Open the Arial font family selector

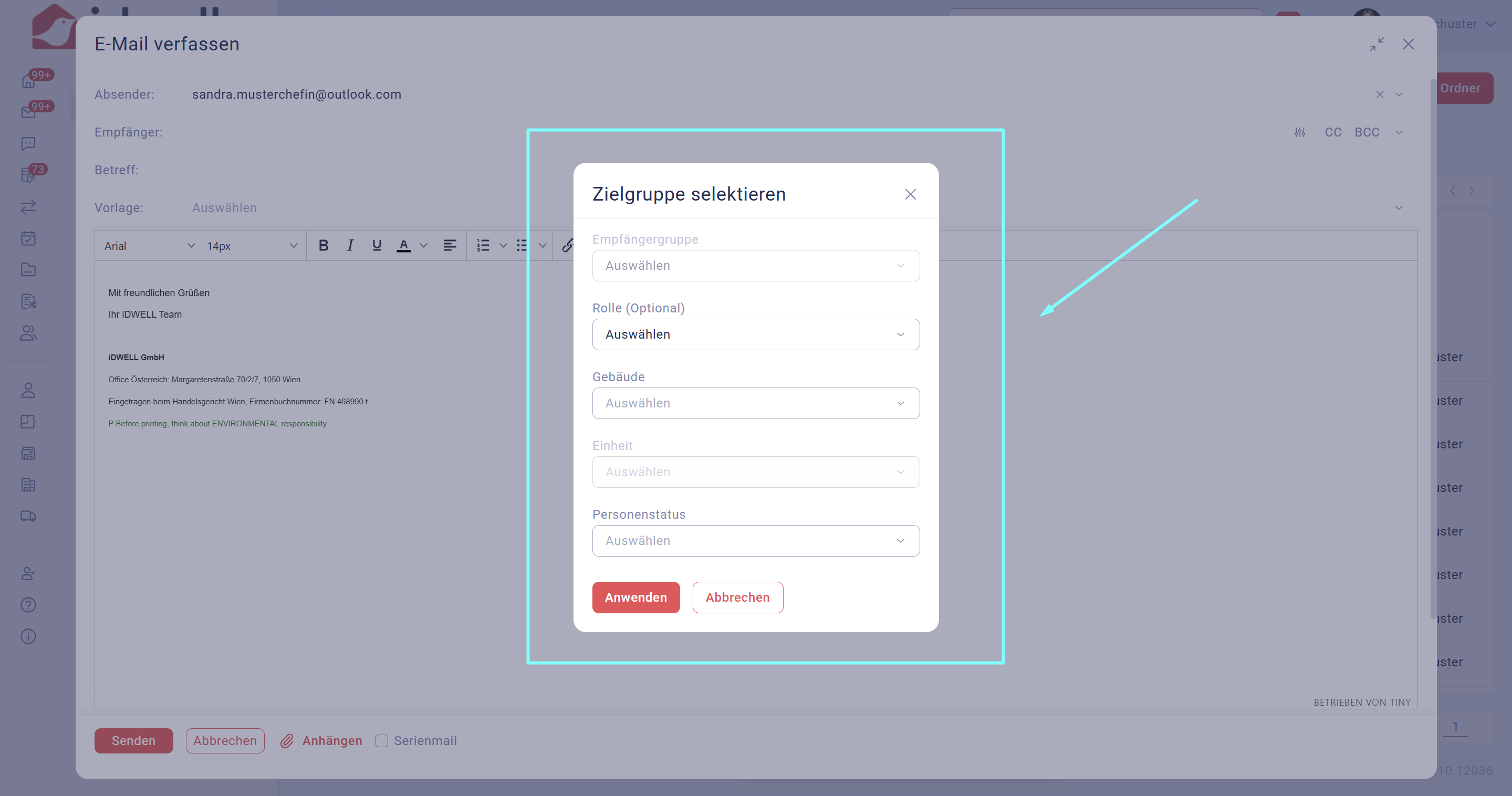149,246
